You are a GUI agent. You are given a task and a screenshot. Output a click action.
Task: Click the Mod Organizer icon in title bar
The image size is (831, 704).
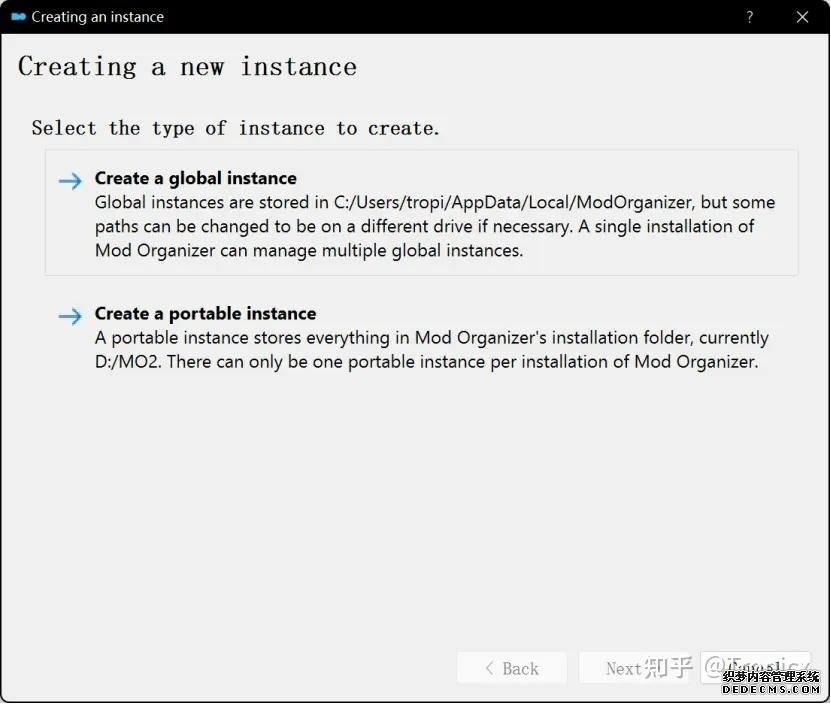click(18, 17)
